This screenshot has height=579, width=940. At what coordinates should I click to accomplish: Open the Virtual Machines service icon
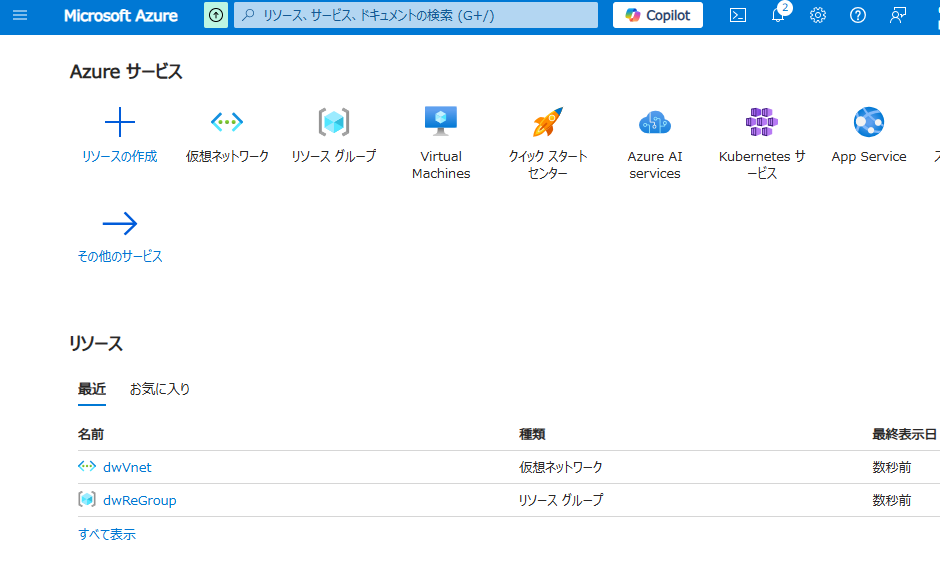coord(441,121)
